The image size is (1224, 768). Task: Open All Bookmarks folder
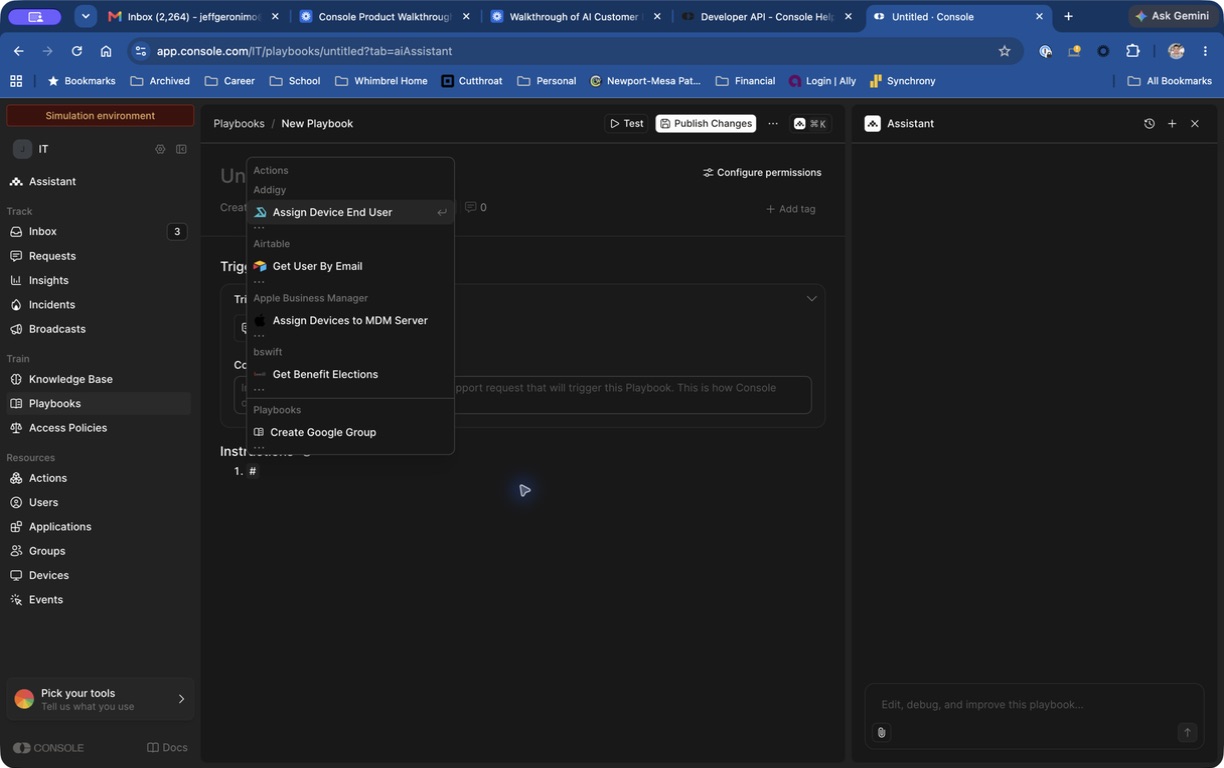coord(1168,81)
